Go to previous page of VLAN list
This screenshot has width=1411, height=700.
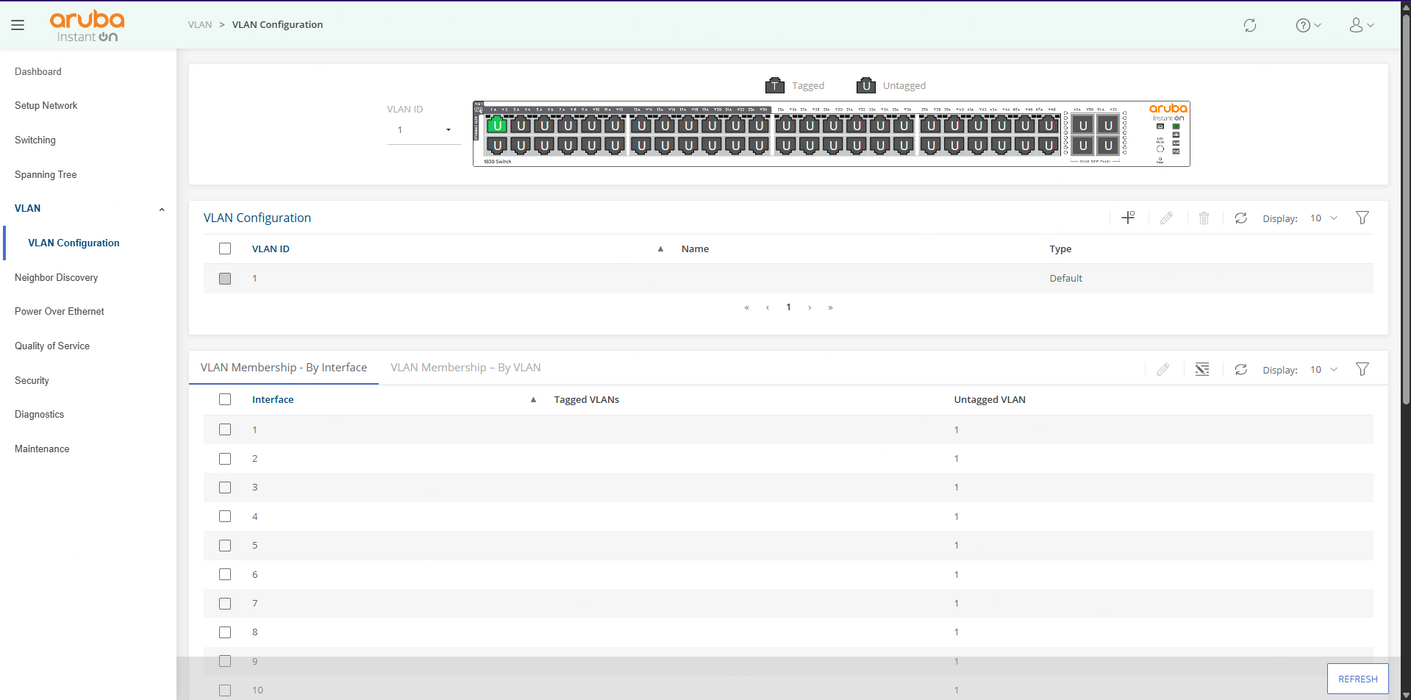[x=767, y=307]
